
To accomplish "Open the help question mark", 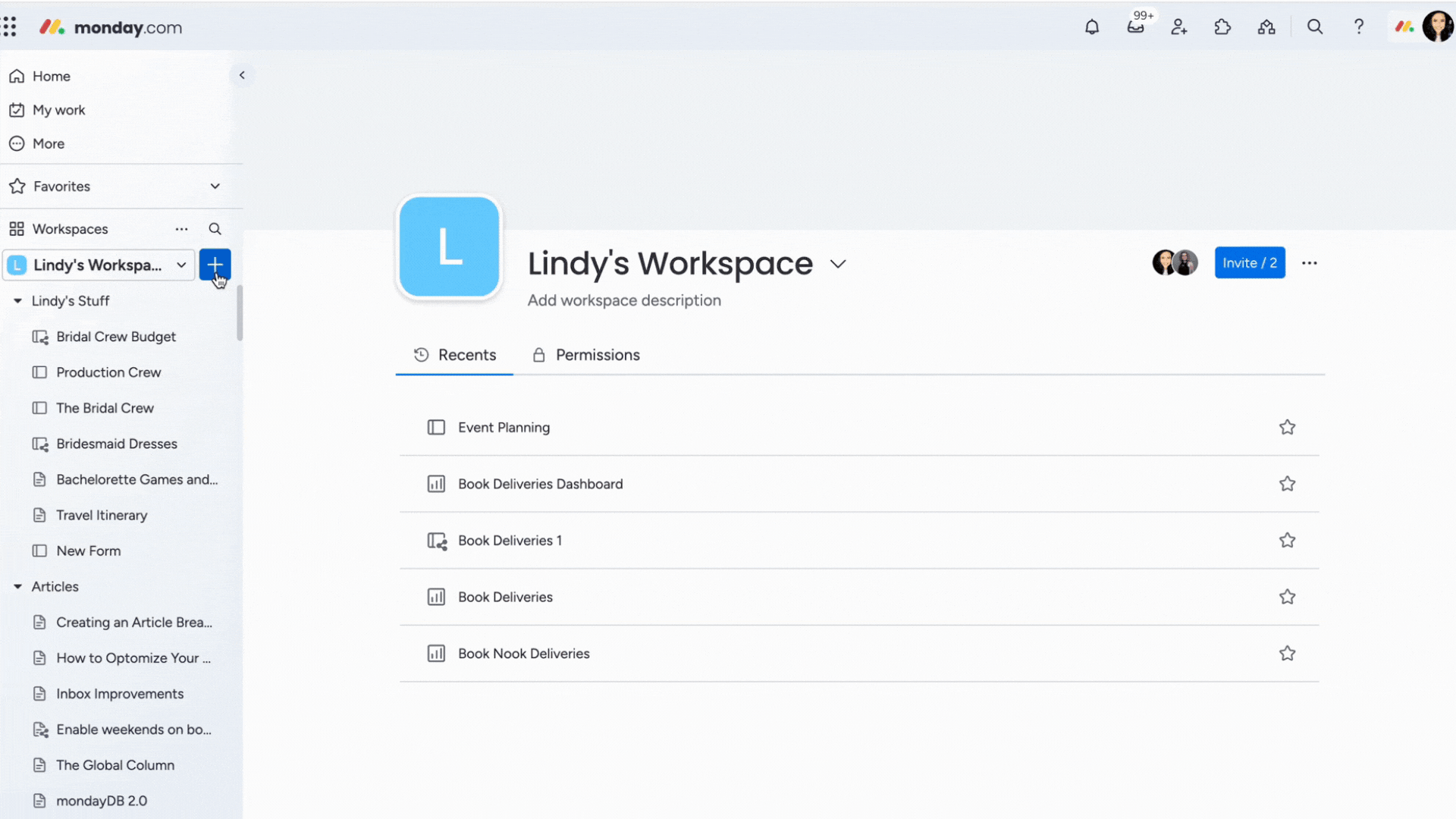I will 1359,27.
